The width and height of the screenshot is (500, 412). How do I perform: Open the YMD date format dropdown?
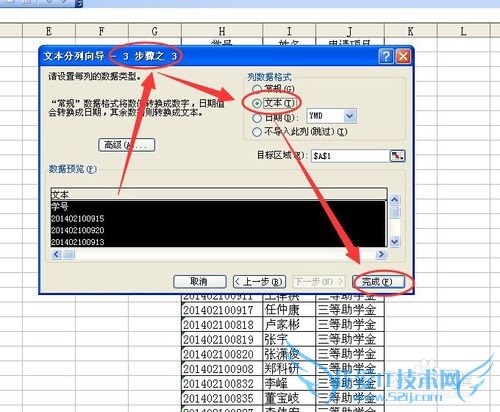(349, 116)
